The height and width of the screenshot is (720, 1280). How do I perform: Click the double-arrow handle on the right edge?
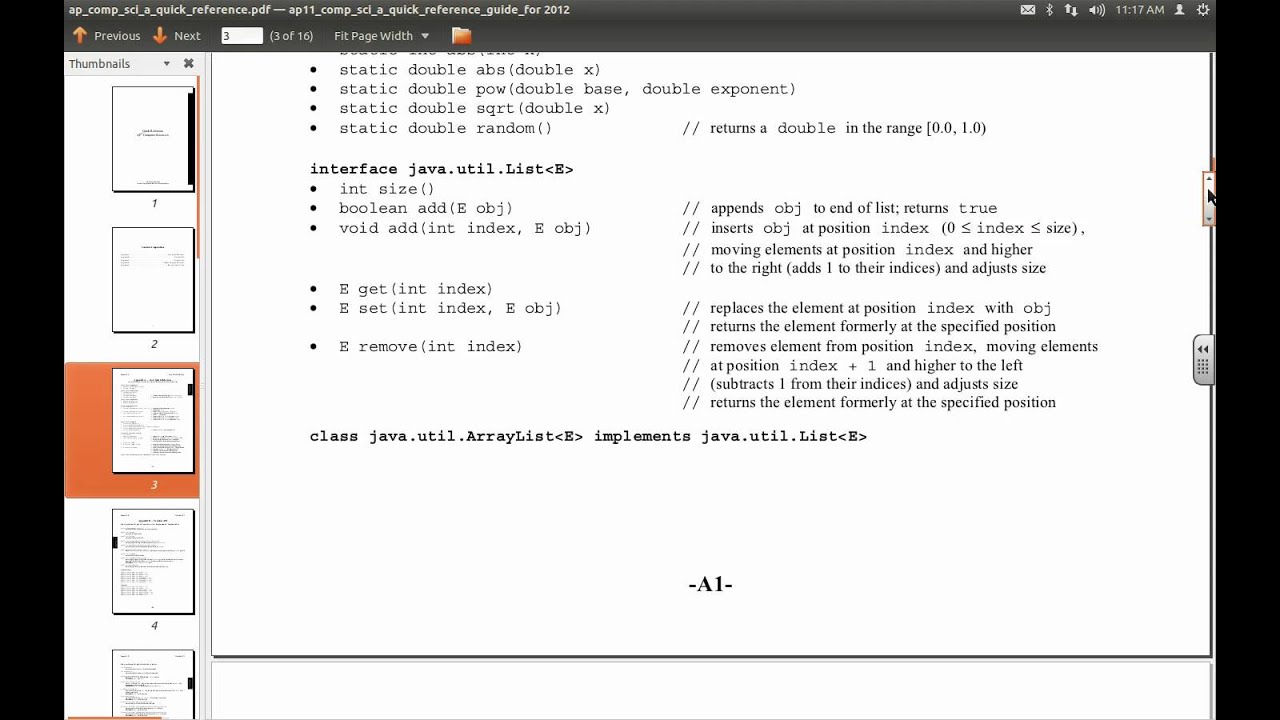(1203, 359)
